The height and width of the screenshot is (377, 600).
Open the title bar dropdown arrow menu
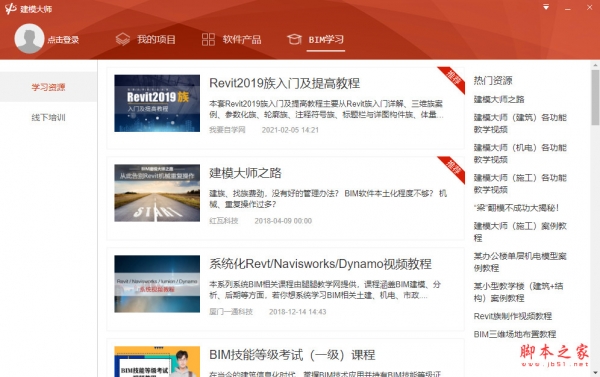[546, 7]
